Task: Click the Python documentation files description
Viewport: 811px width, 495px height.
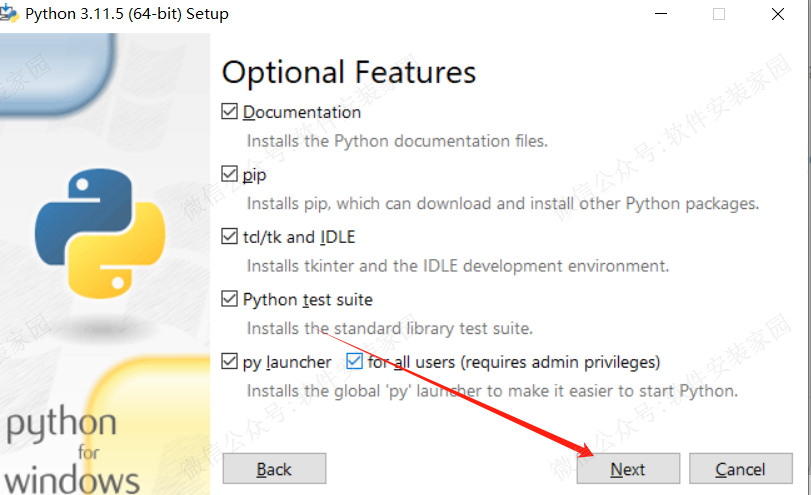Action: (397, 141)
